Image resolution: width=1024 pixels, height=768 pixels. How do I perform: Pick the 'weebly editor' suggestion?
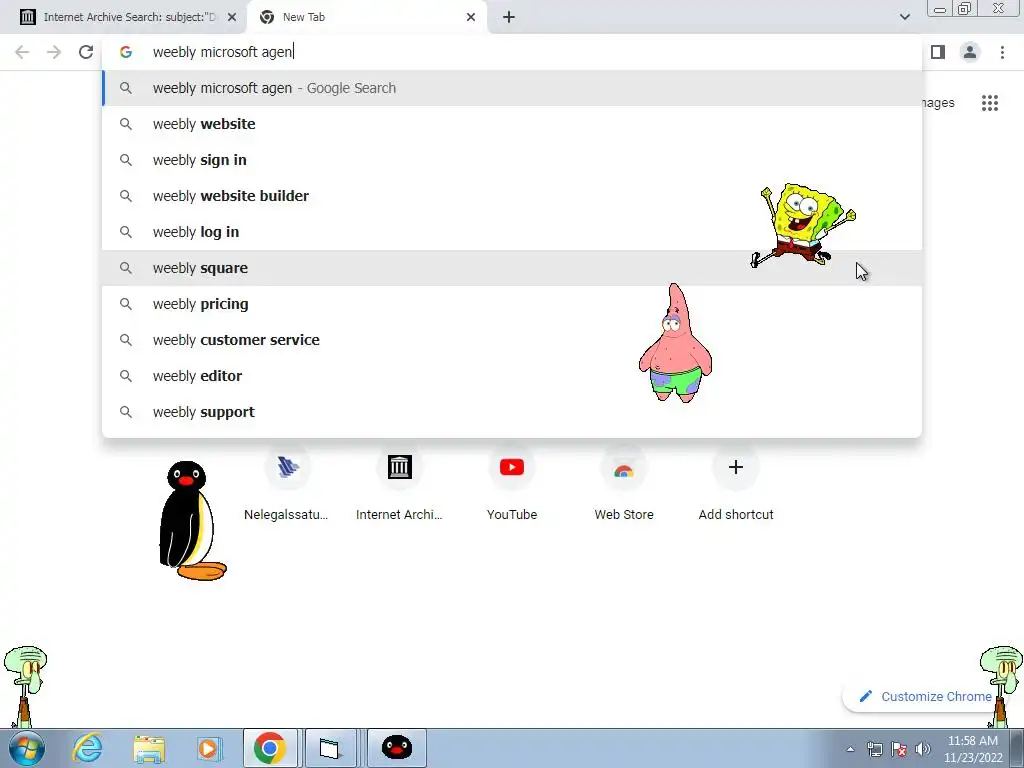point(512,376)
